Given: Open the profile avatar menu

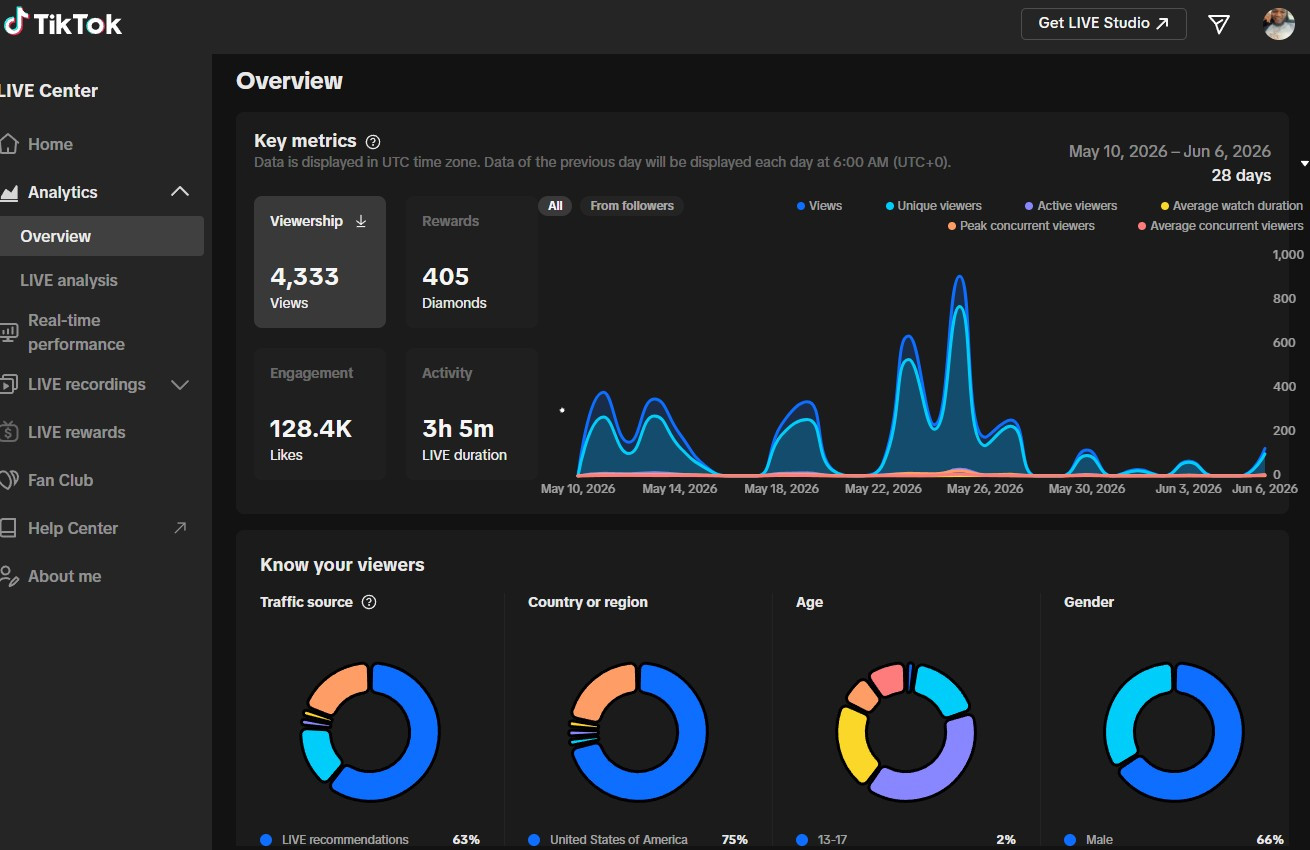Looking at the screenshot, I should coord(1279,24).
